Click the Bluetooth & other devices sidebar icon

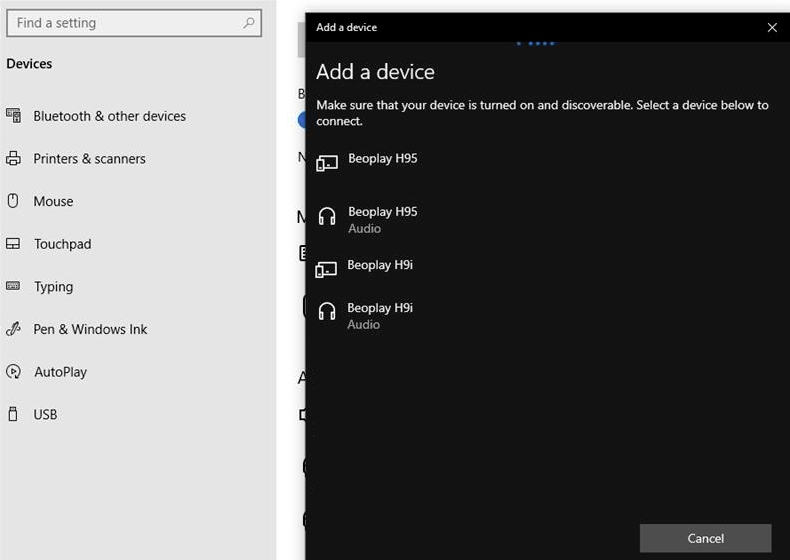[x=14, y=116]
